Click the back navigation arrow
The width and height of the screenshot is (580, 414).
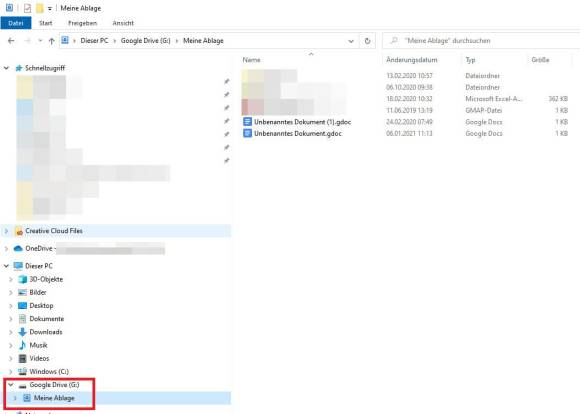(x=11, y=41)
